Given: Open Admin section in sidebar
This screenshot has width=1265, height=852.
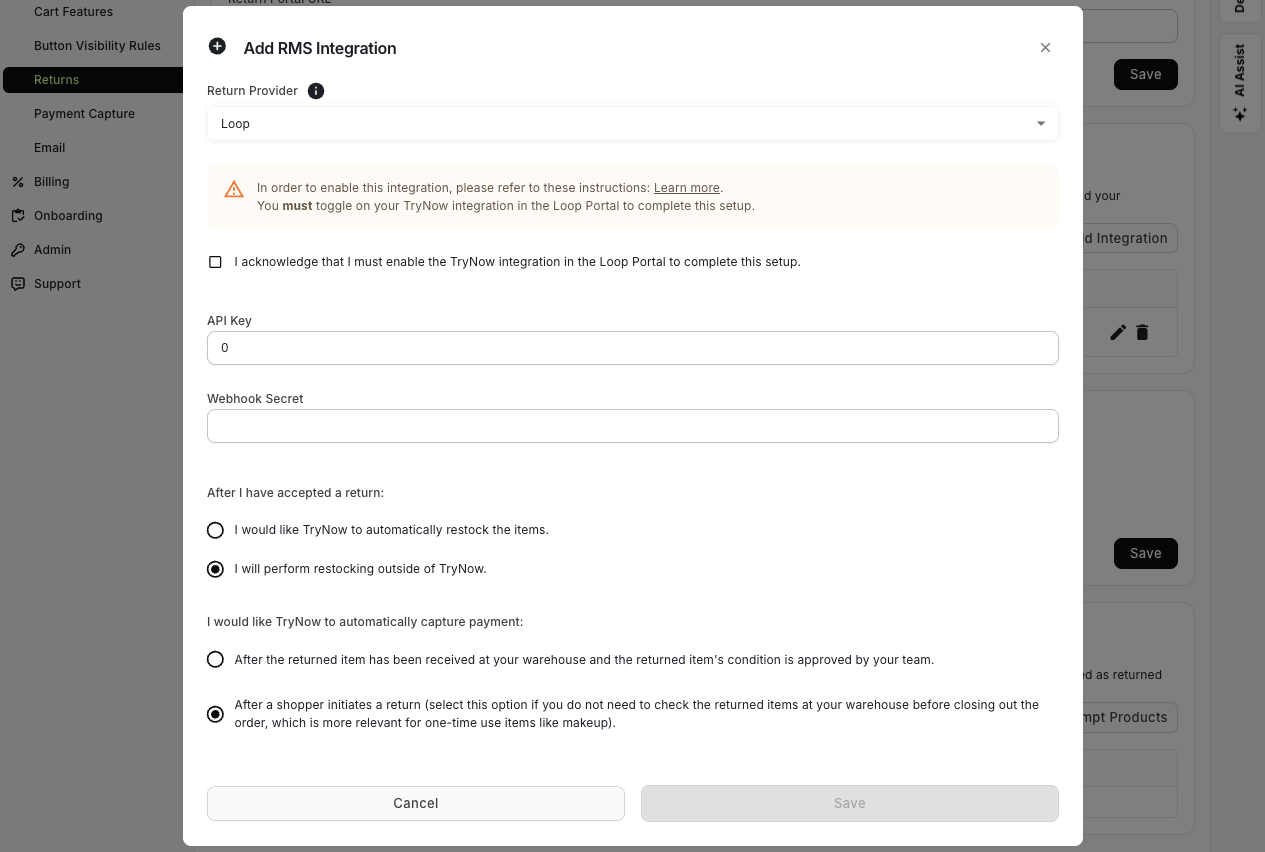Looking at the screenshot, I should tap(52, 250).
